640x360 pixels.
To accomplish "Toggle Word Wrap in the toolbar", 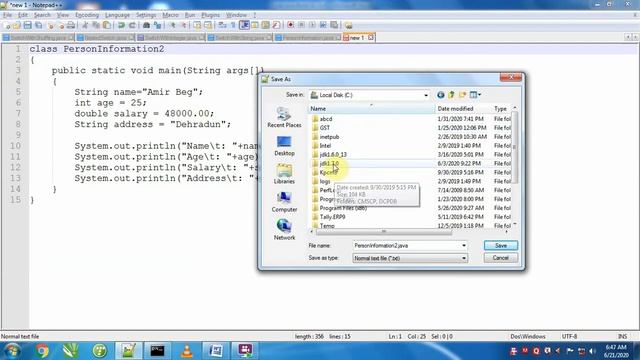I will [222, 25].
